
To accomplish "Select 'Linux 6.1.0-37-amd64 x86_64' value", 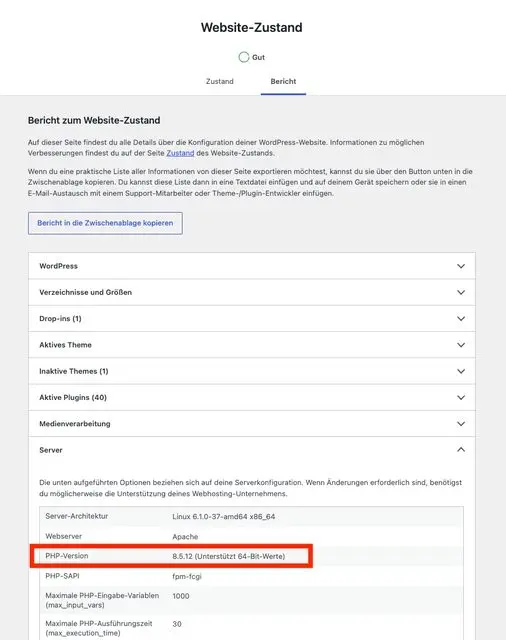I will pyautogui.click(x=224, y=516).
